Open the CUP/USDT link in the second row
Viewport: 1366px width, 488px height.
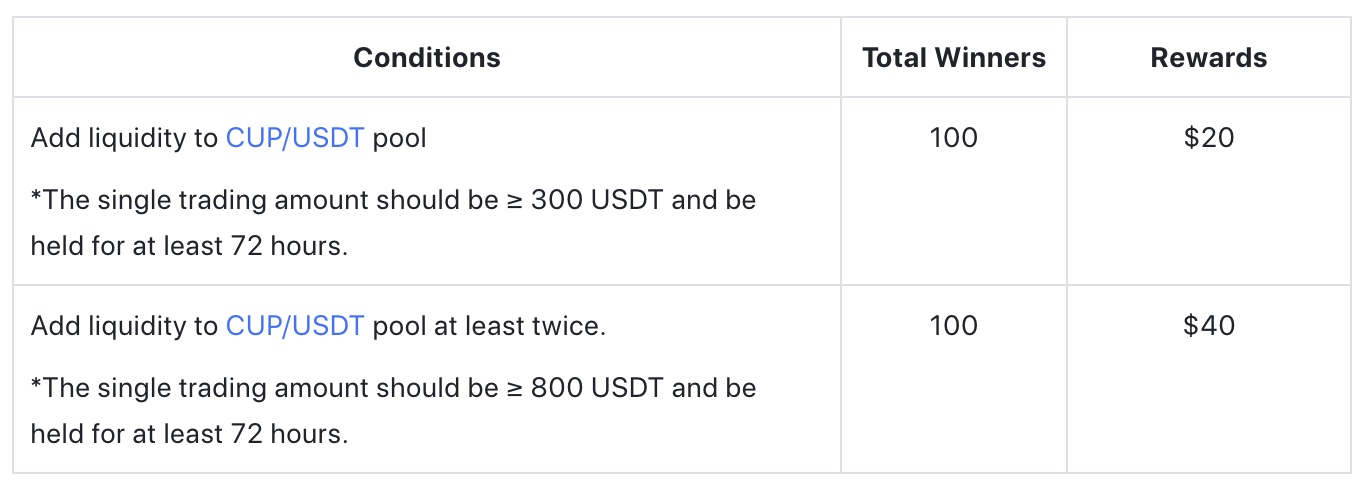(x=295, y=325)
